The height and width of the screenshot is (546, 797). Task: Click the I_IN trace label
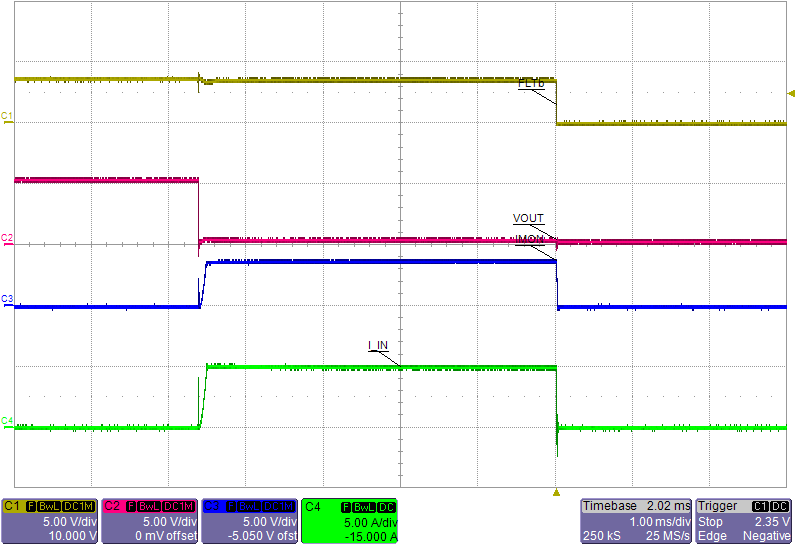(x=378, y=346)
